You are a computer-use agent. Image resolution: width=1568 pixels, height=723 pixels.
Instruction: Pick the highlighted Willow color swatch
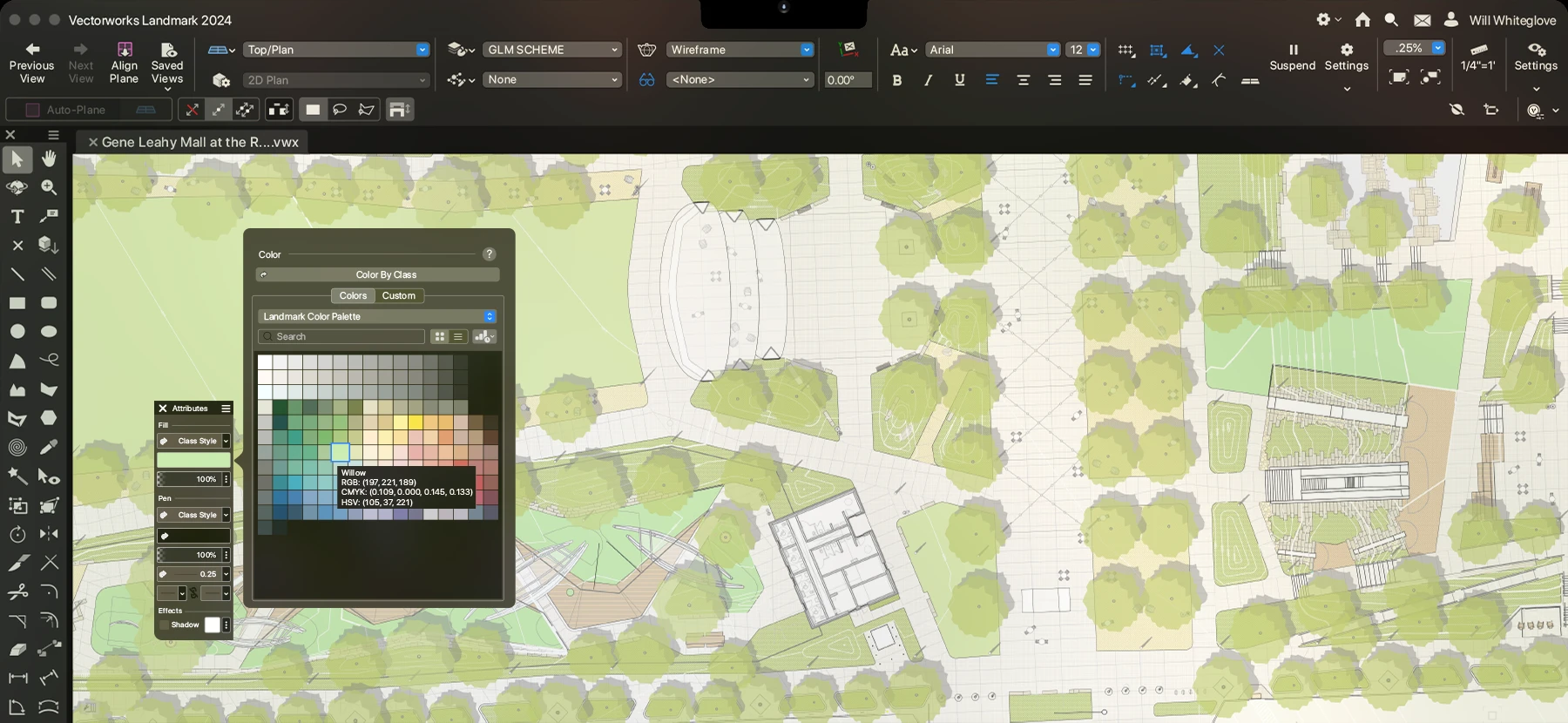(x=341, y=452)
